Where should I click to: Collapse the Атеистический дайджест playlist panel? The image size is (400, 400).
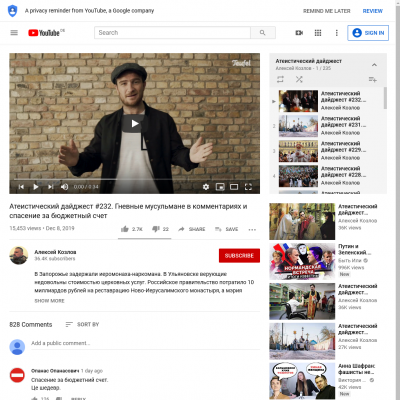click(374, 65)
